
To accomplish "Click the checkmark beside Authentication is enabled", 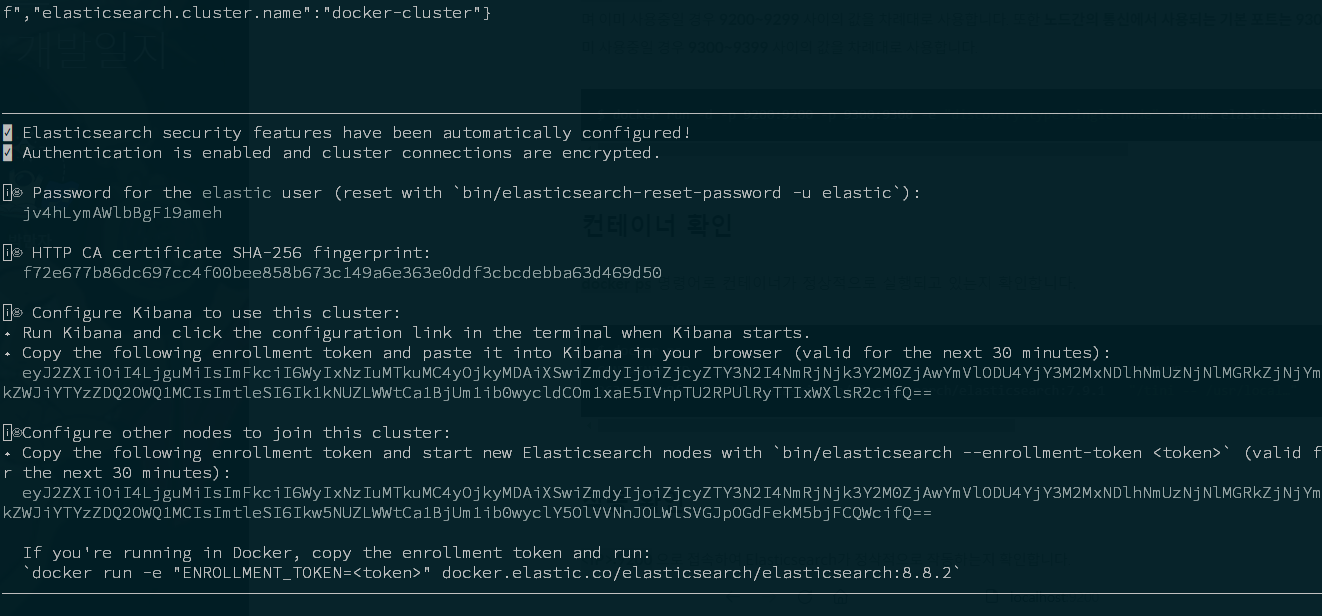I will click(x=8, y=153).
